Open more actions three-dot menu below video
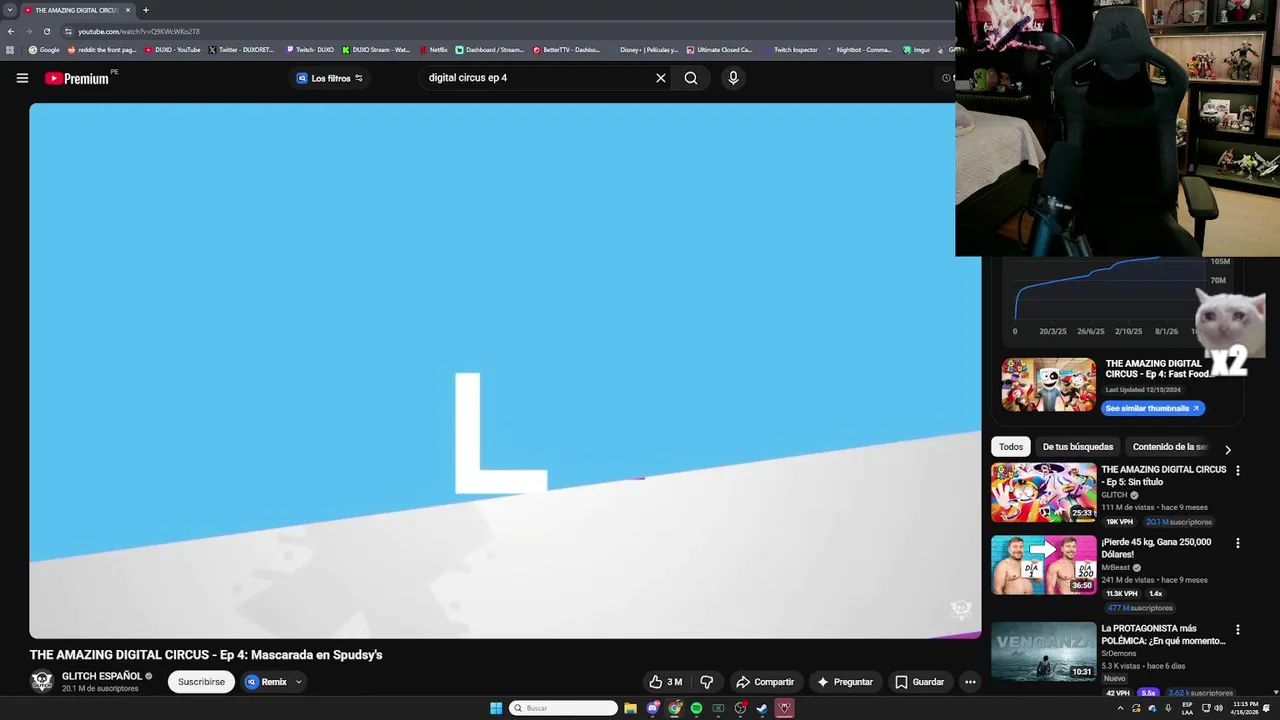Screen dimensions: 1280x720 click(970, 682)
